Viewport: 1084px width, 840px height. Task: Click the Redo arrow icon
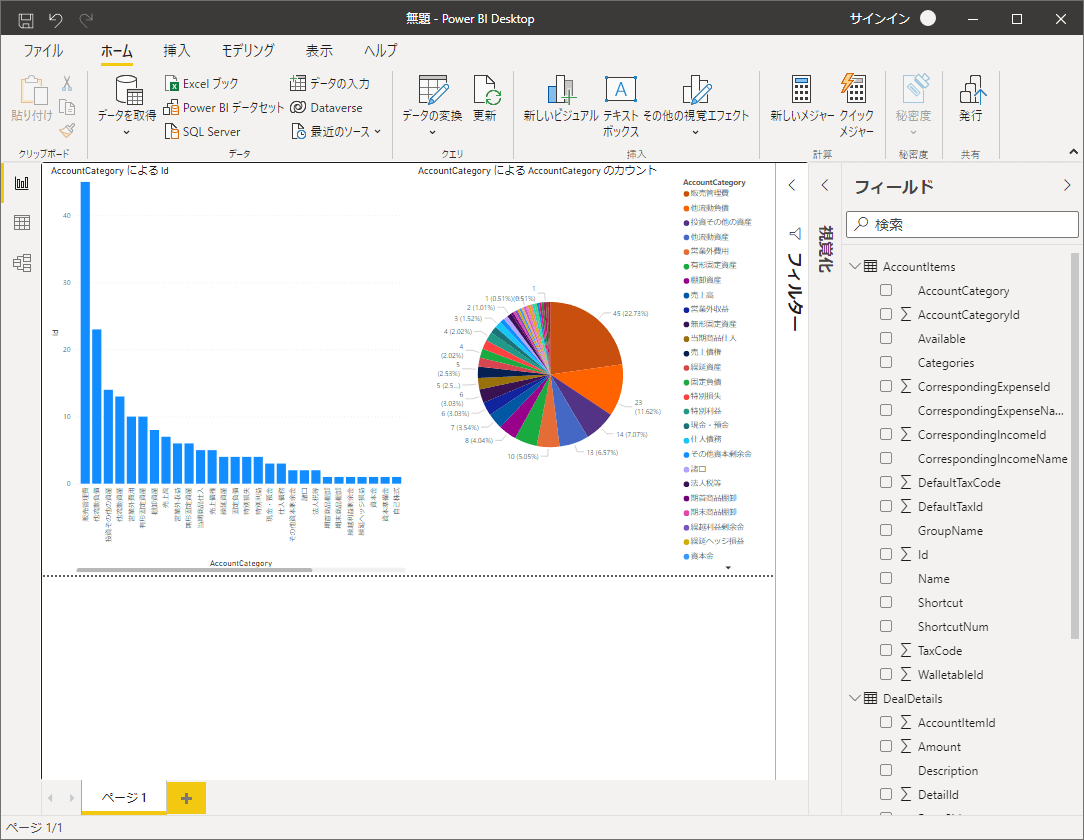point(86,20)
